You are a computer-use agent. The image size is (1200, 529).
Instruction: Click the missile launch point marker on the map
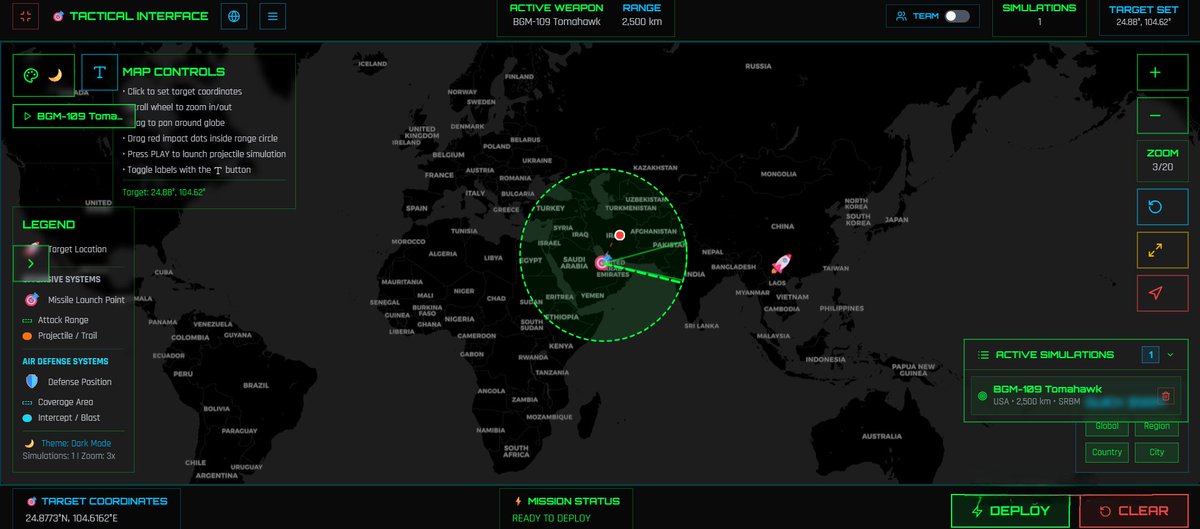coord(602,262)
